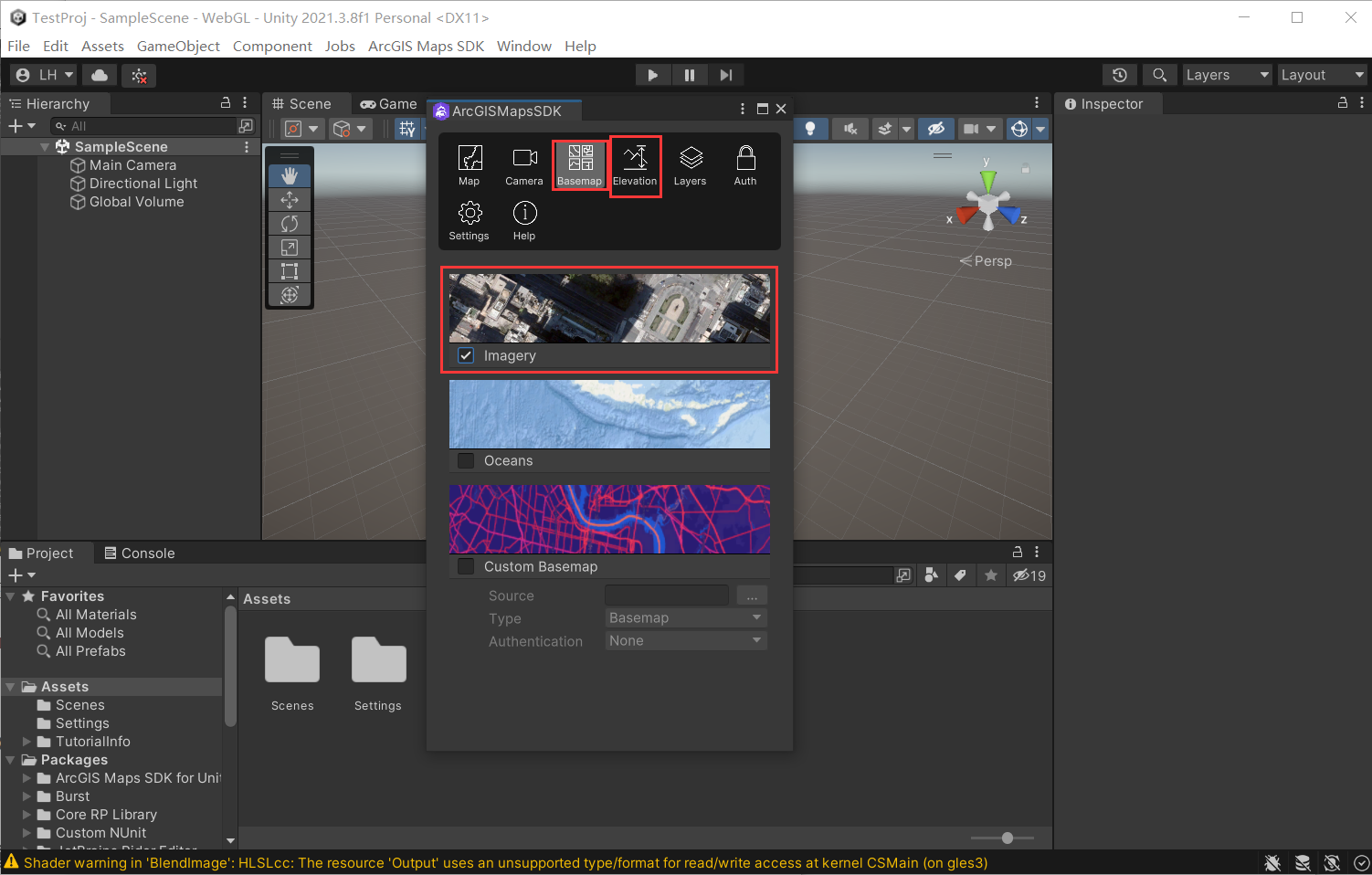
Task: Click the Source input field
Action: click(x=667, y=596)
